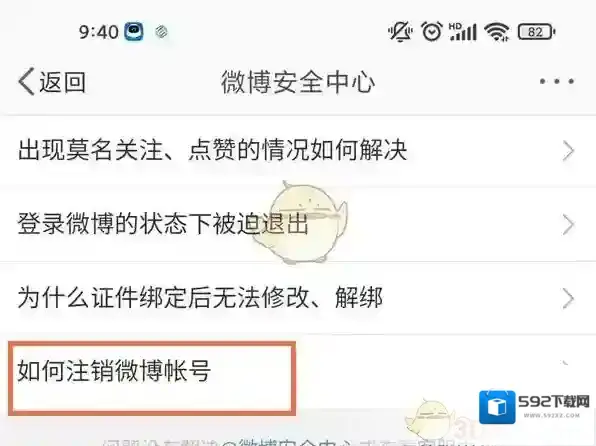Select 为什么证件绑定后无法修改、解绑 question text
Screen dimensions: 596x446
coord(200,297)
